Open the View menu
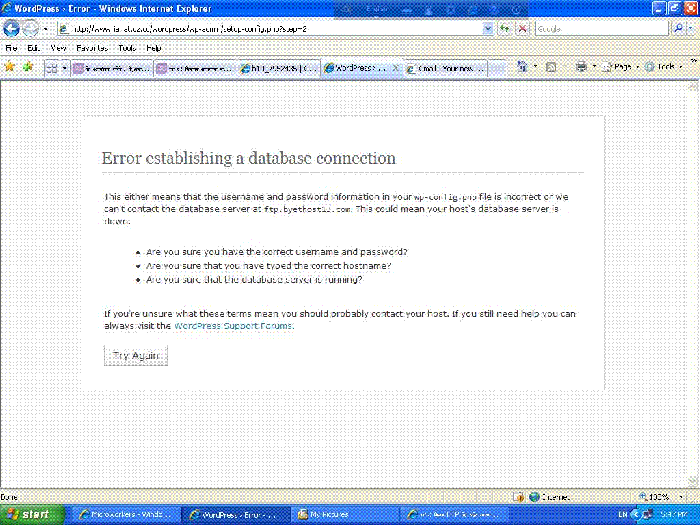Image resolution: width=700 pixels, height=525 pixels. coord(58,48)
